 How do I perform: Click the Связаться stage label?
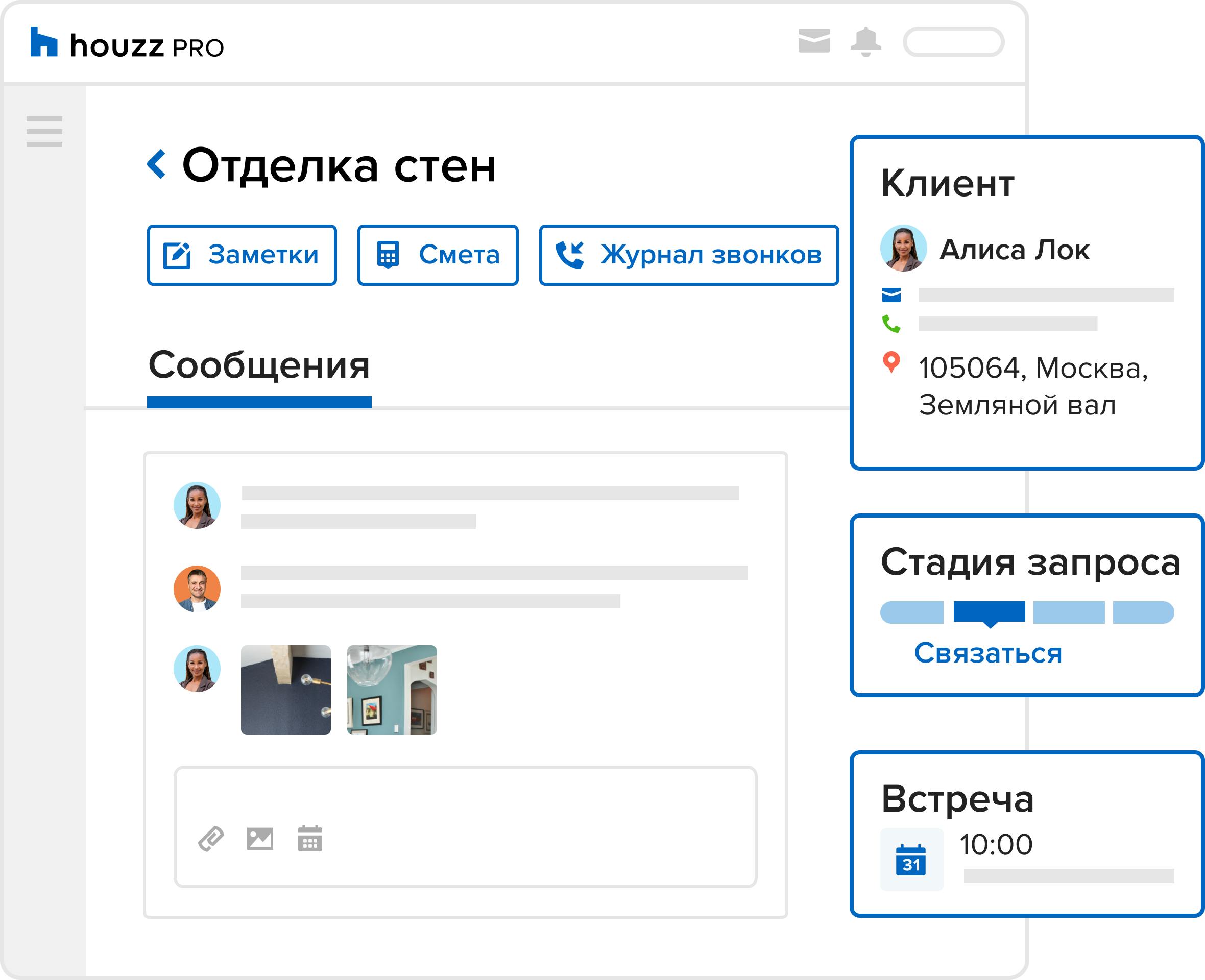tap(988, 653)
